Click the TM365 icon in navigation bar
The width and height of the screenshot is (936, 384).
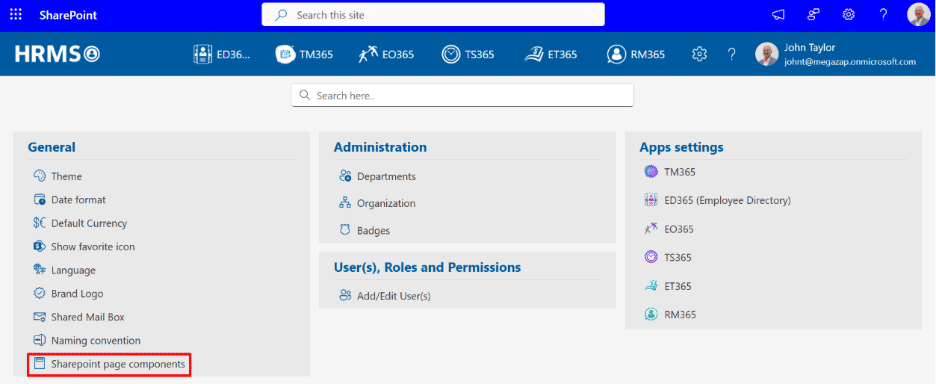[285, 54]
